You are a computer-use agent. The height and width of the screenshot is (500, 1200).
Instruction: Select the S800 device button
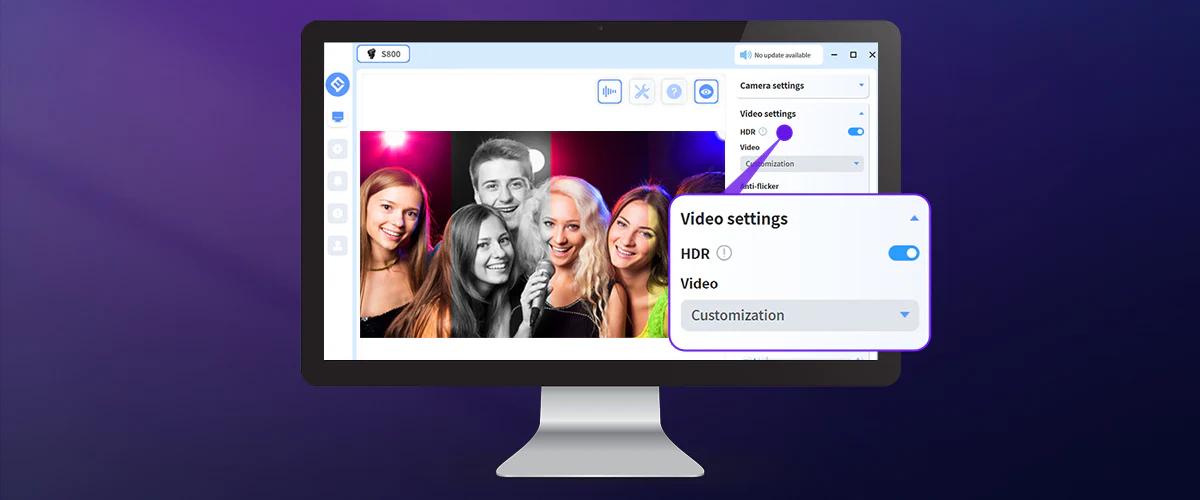383,54
